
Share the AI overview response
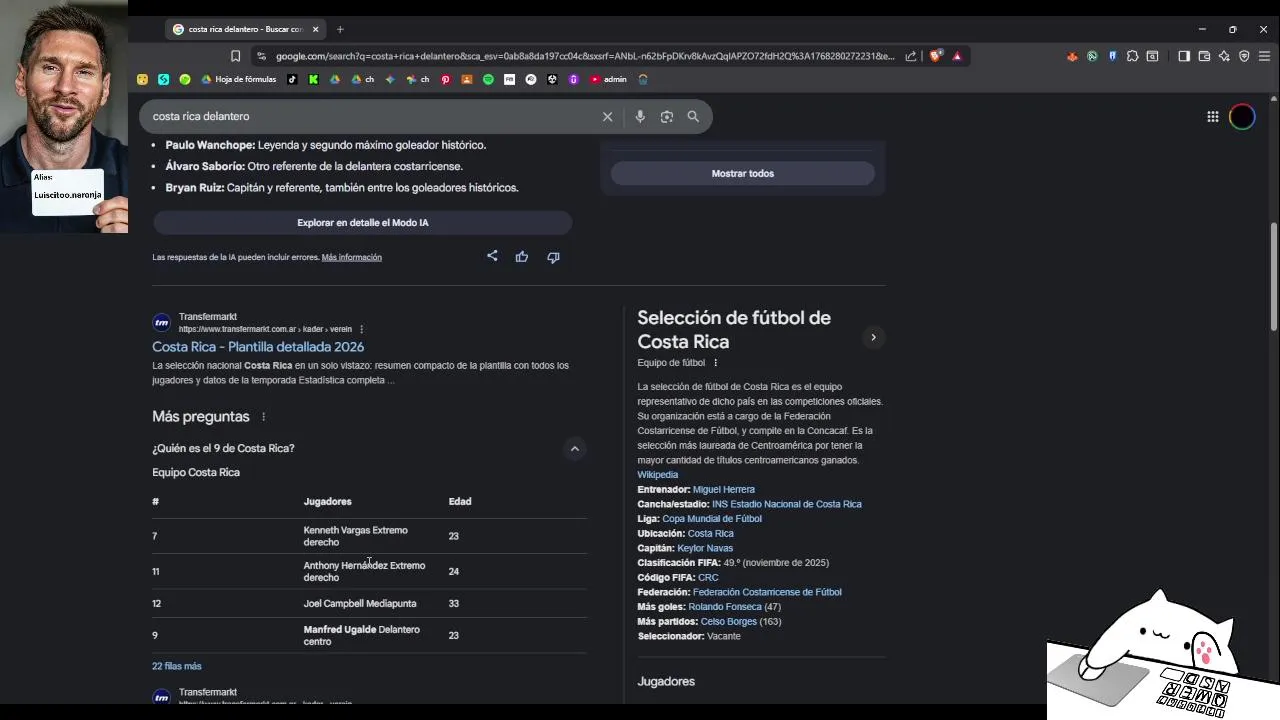coord(492,256)
